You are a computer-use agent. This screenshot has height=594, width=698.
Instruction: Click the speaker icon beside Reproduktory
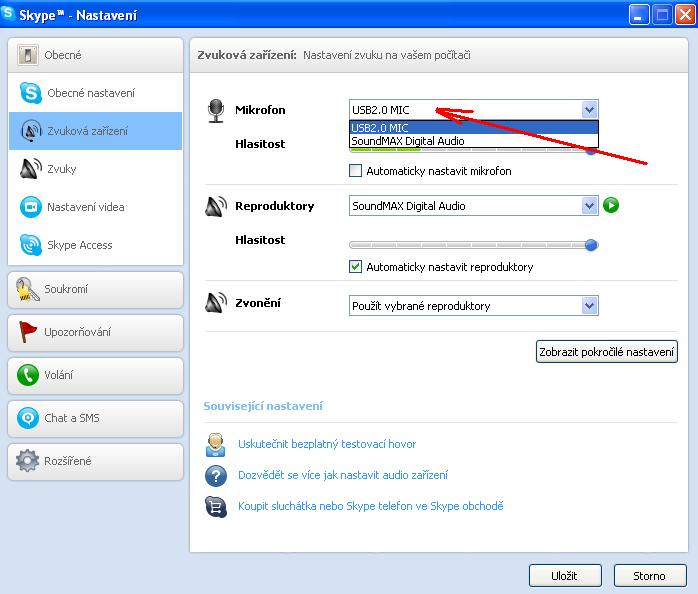tap(216, 206)
